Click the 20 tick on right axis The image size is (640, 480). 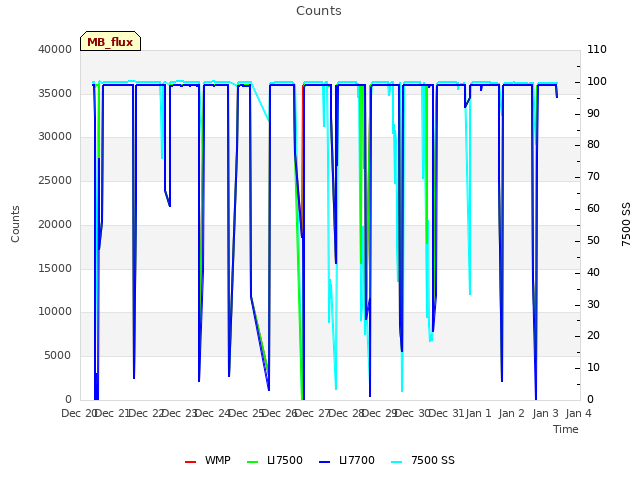(x=593, y=336)
